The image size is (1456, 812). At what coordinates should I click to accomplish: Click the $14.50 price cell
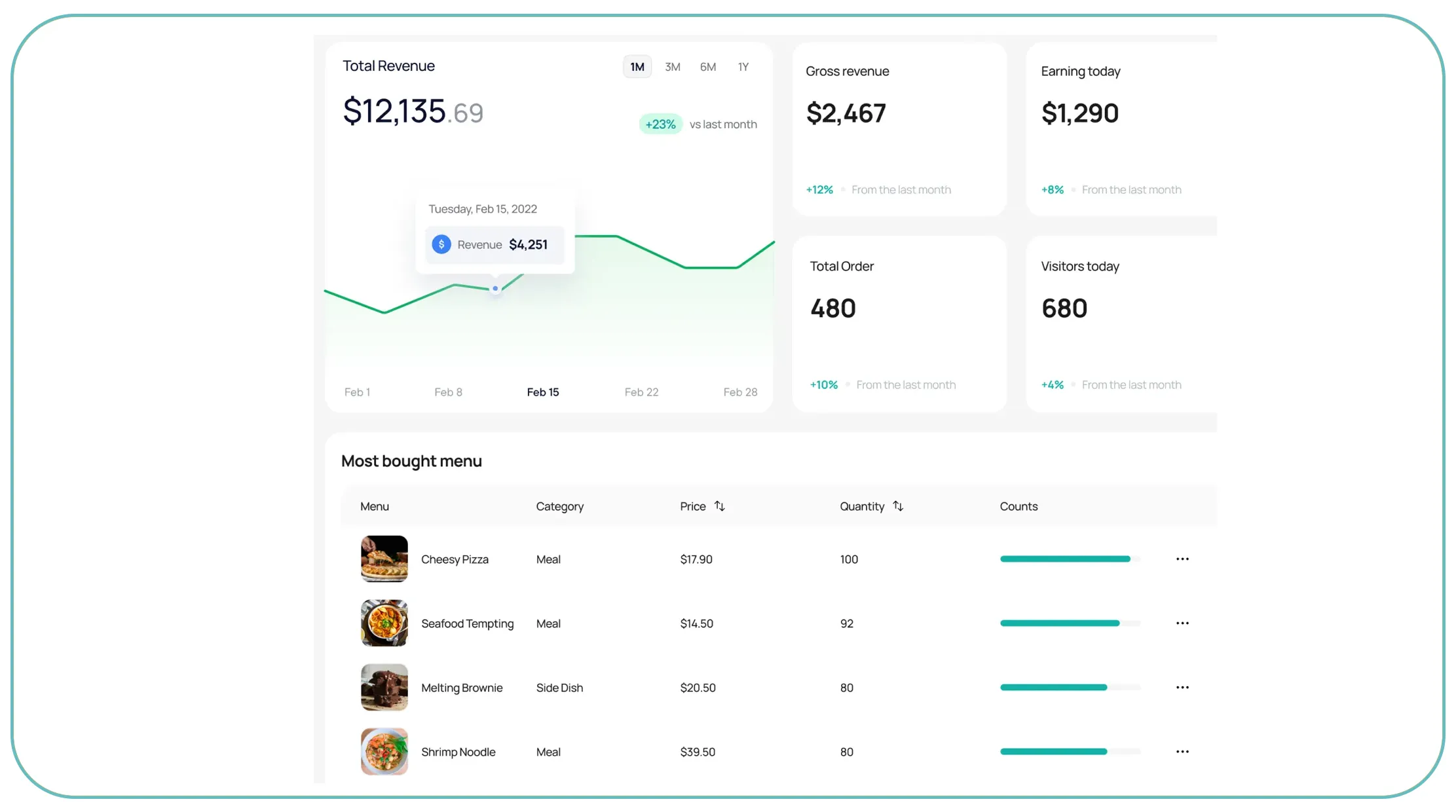pyautogui.click(x=697, y=623)
